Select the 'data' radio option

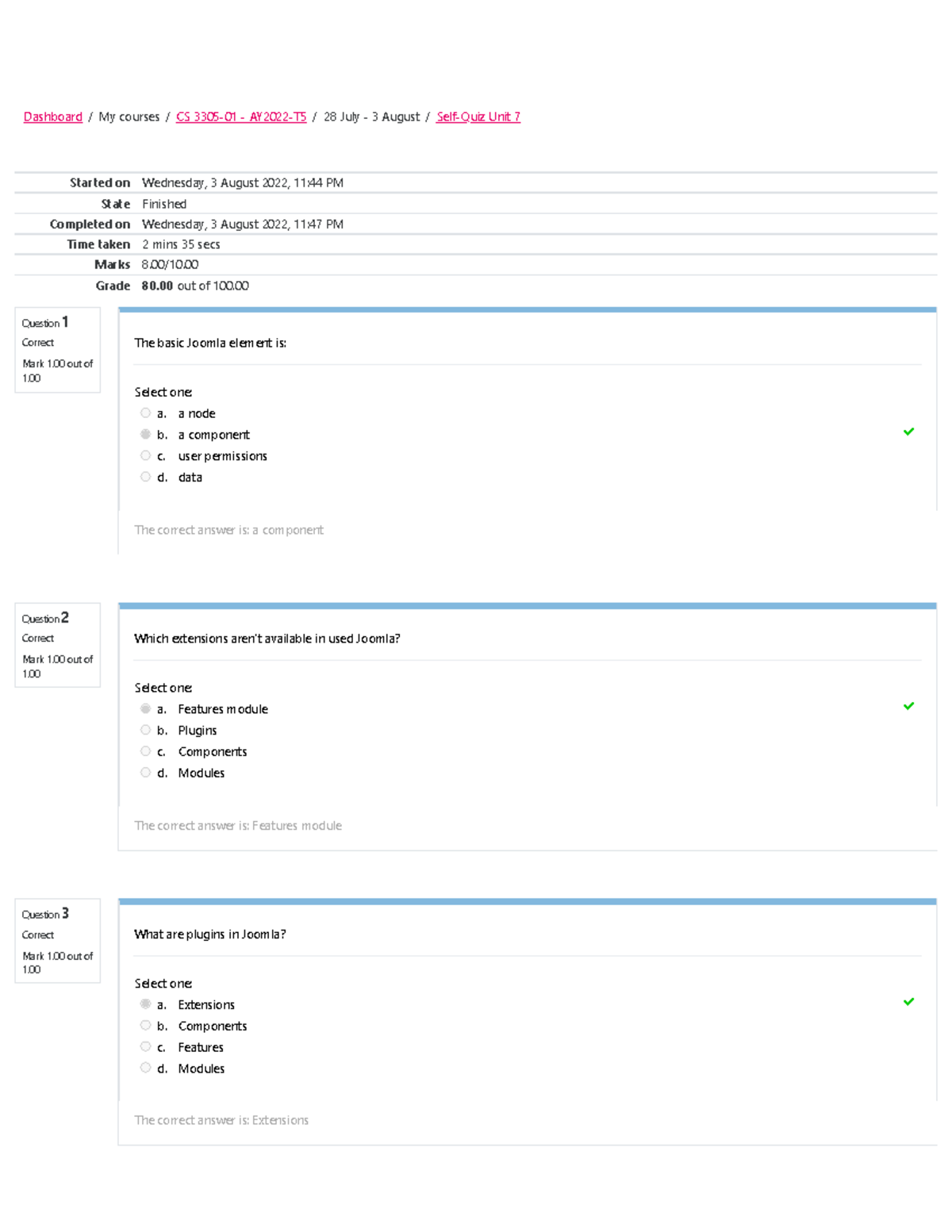[x=145, y=477]
